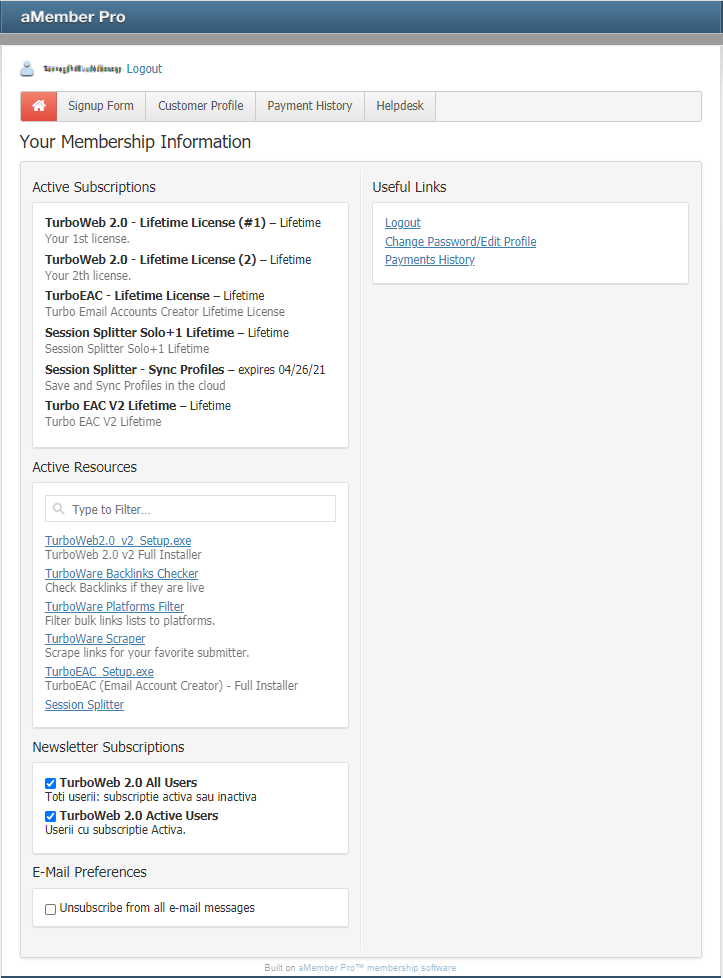Click Turbo EAC V2 Lifetime subscription title

click(110, 405)
